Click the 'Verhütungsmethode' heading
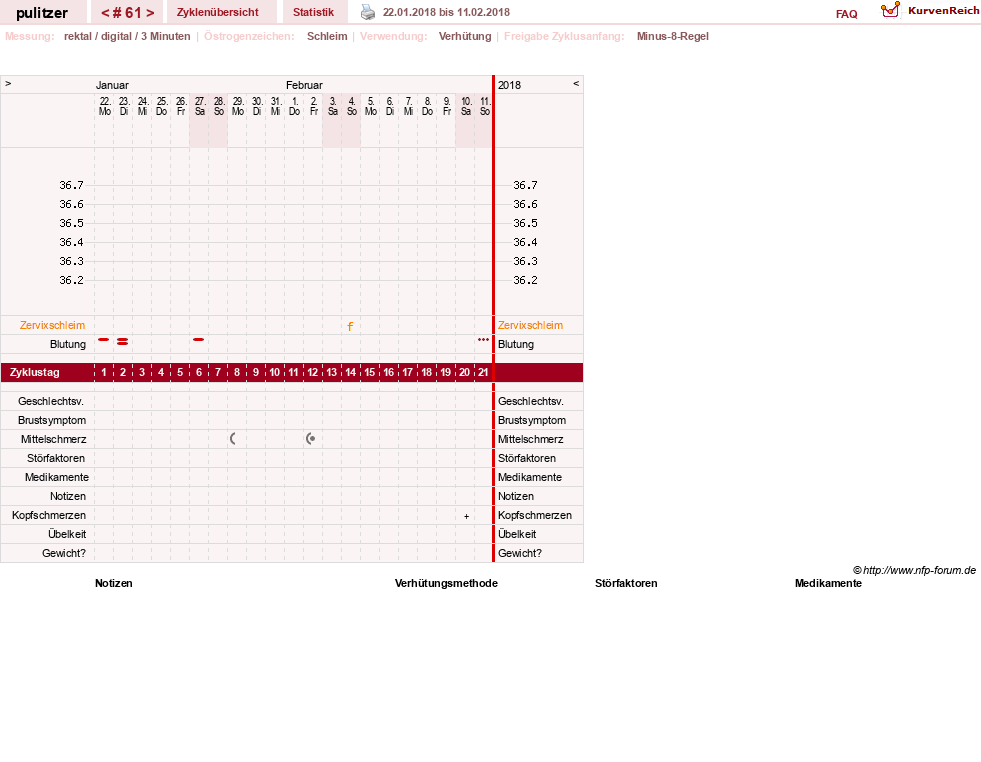The height and width of the screenshot is (762, 981). click(x=446, y=583)
